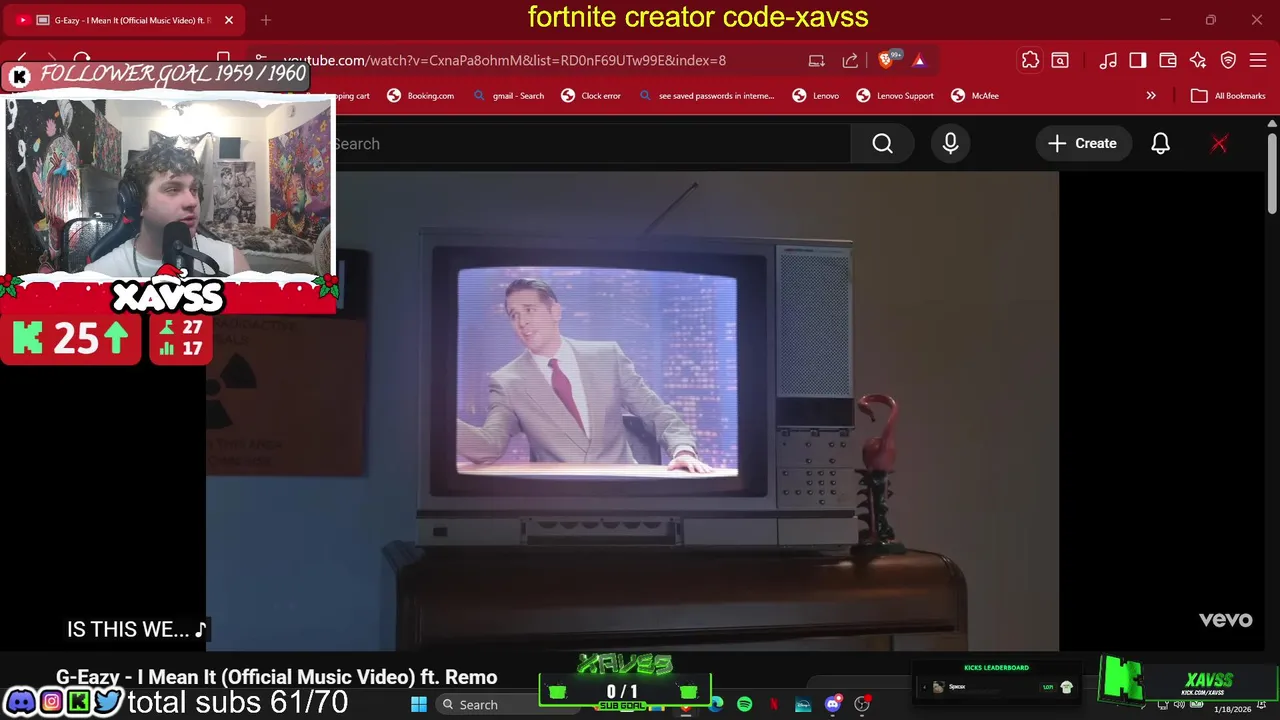
Task: Open the YouTube notifications bell
Action: pos(1160,144)
